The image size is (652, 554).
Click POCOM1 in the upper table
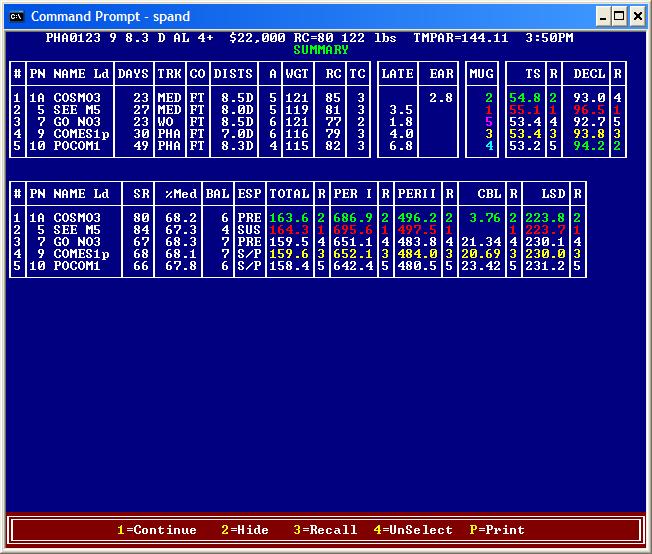click(77, 146)
